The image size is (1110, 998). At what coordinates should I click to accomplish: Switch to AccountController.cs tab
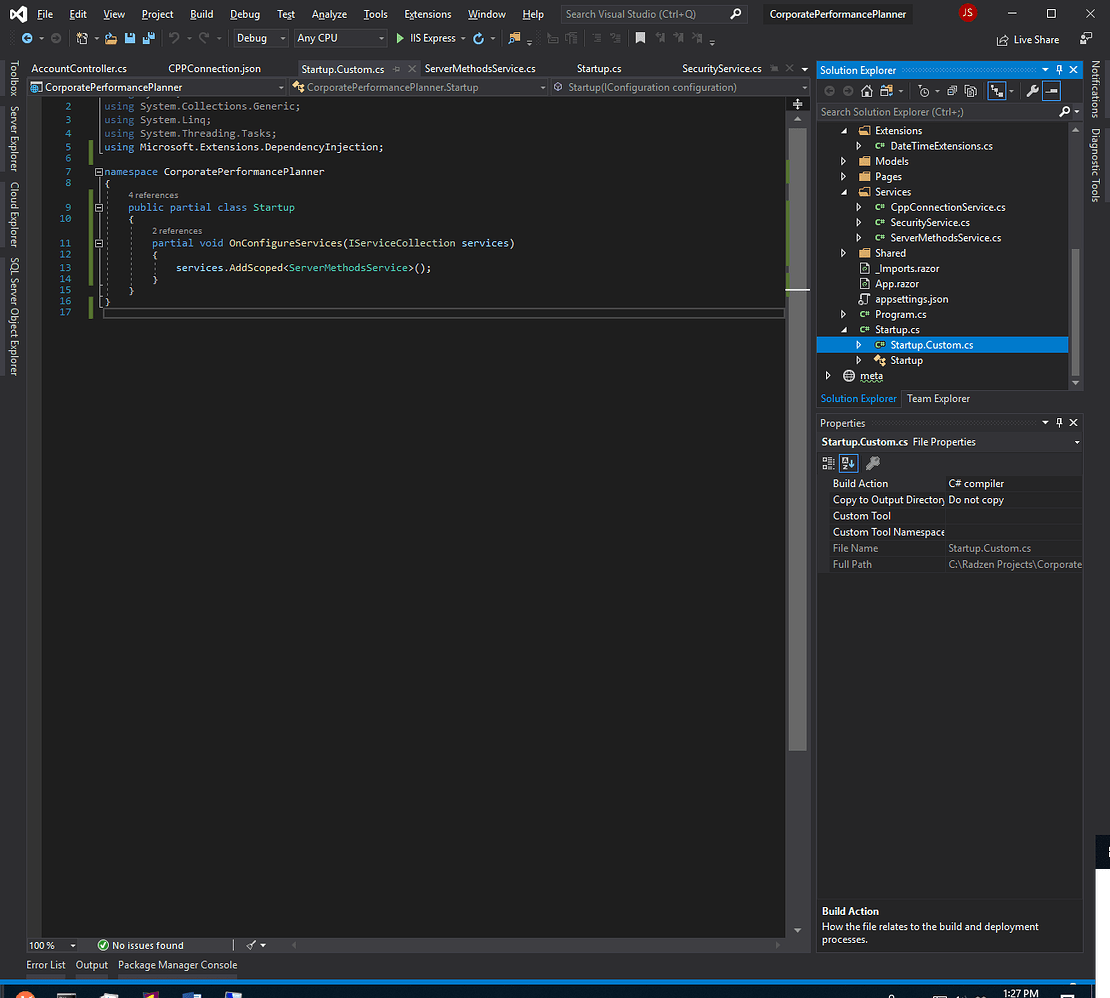[79, 69]
